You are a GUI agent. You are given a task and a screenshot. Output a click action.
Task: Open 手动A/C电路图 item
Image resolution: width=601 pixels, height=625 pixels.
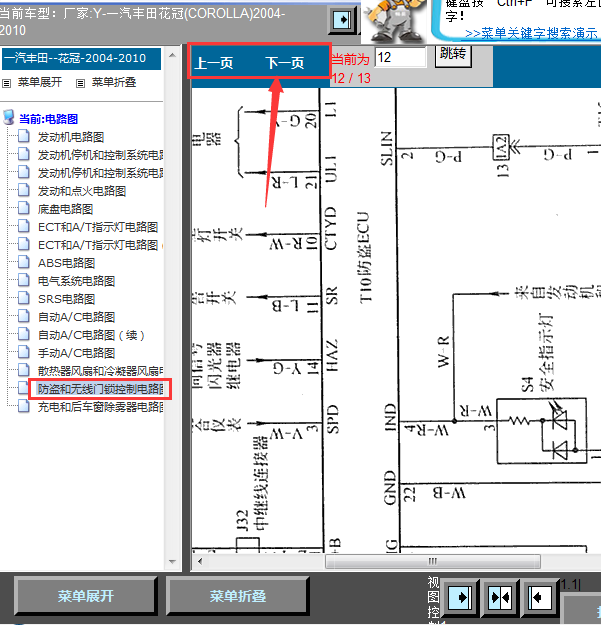point(77,353)
